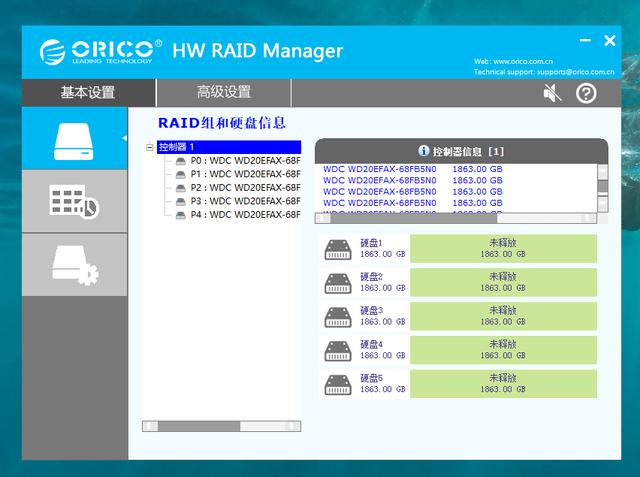The height and width of the screenshot is (477, 640).
Task: Click the P4 drive icon in tree
Action: click(180, 215)
